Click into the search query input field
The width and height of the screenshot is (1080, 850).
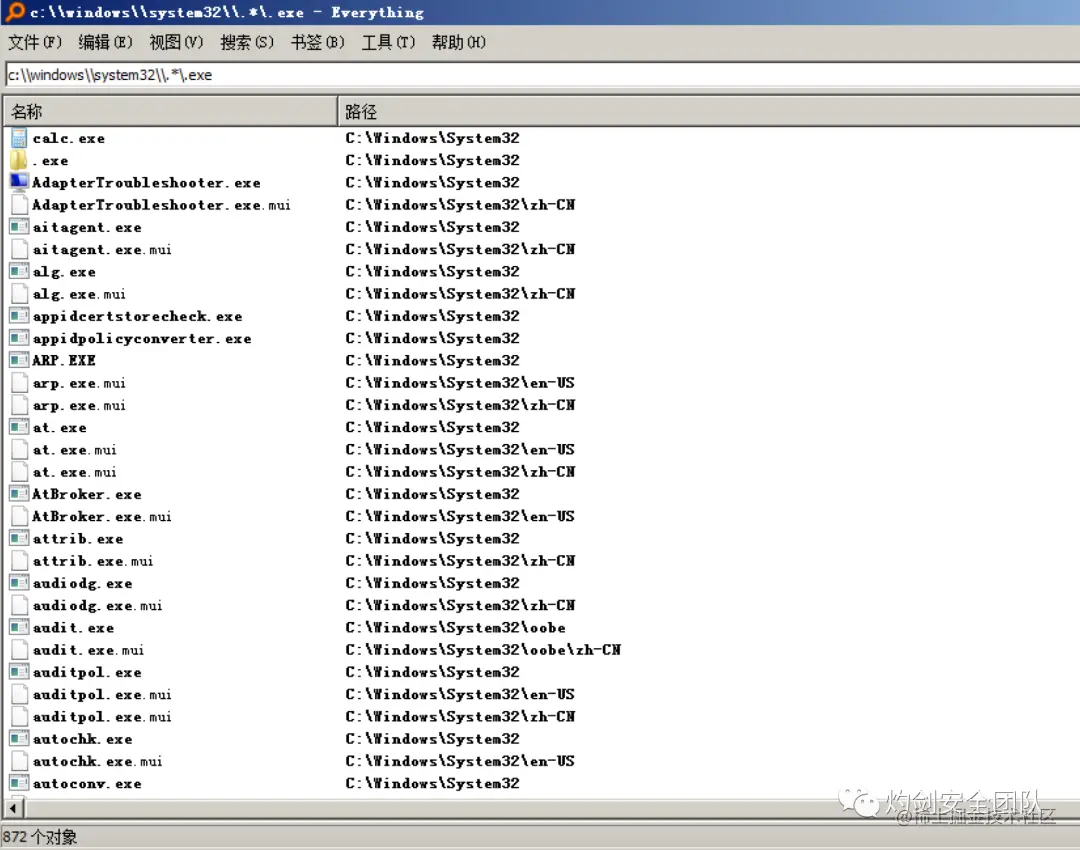coord(543,74)
